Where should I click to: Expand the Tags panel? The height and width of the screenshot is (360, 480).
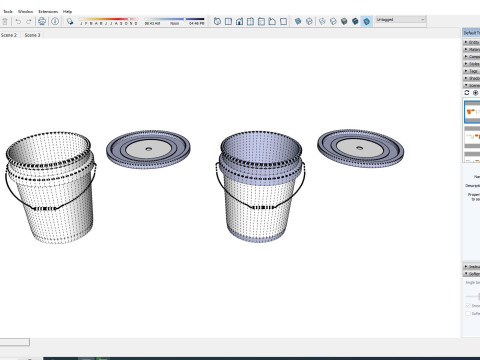(471, 71)
